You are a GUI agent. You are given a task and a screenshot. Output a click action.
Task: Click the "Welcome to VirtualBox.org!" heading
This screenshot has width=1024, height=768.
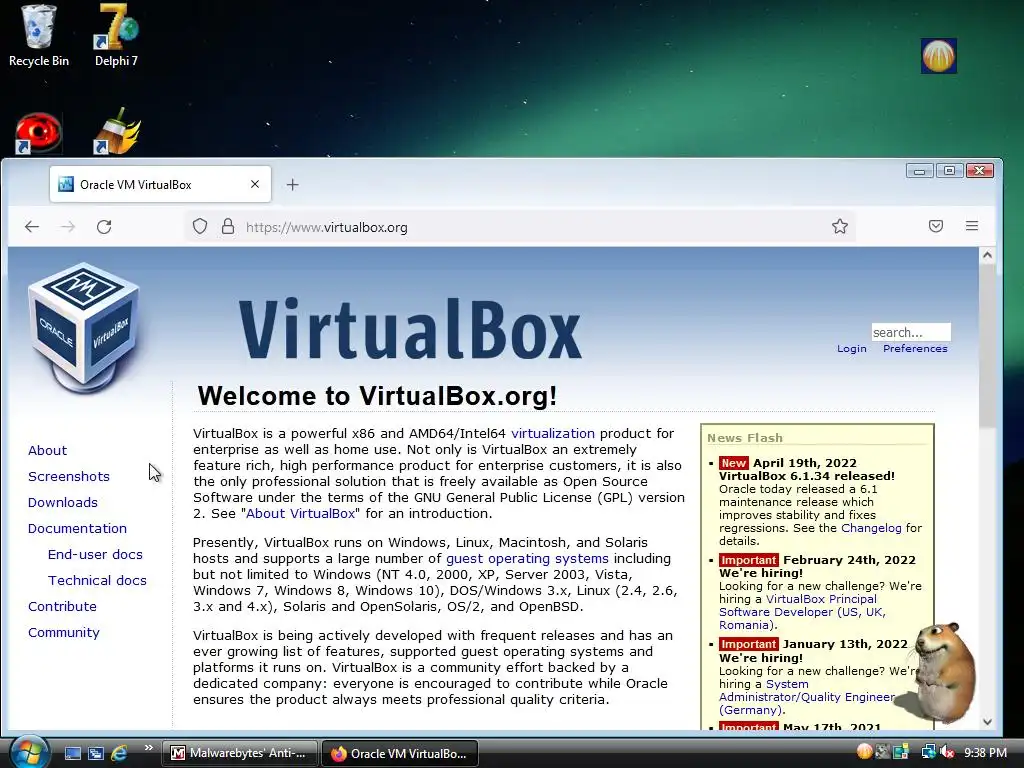377,396
